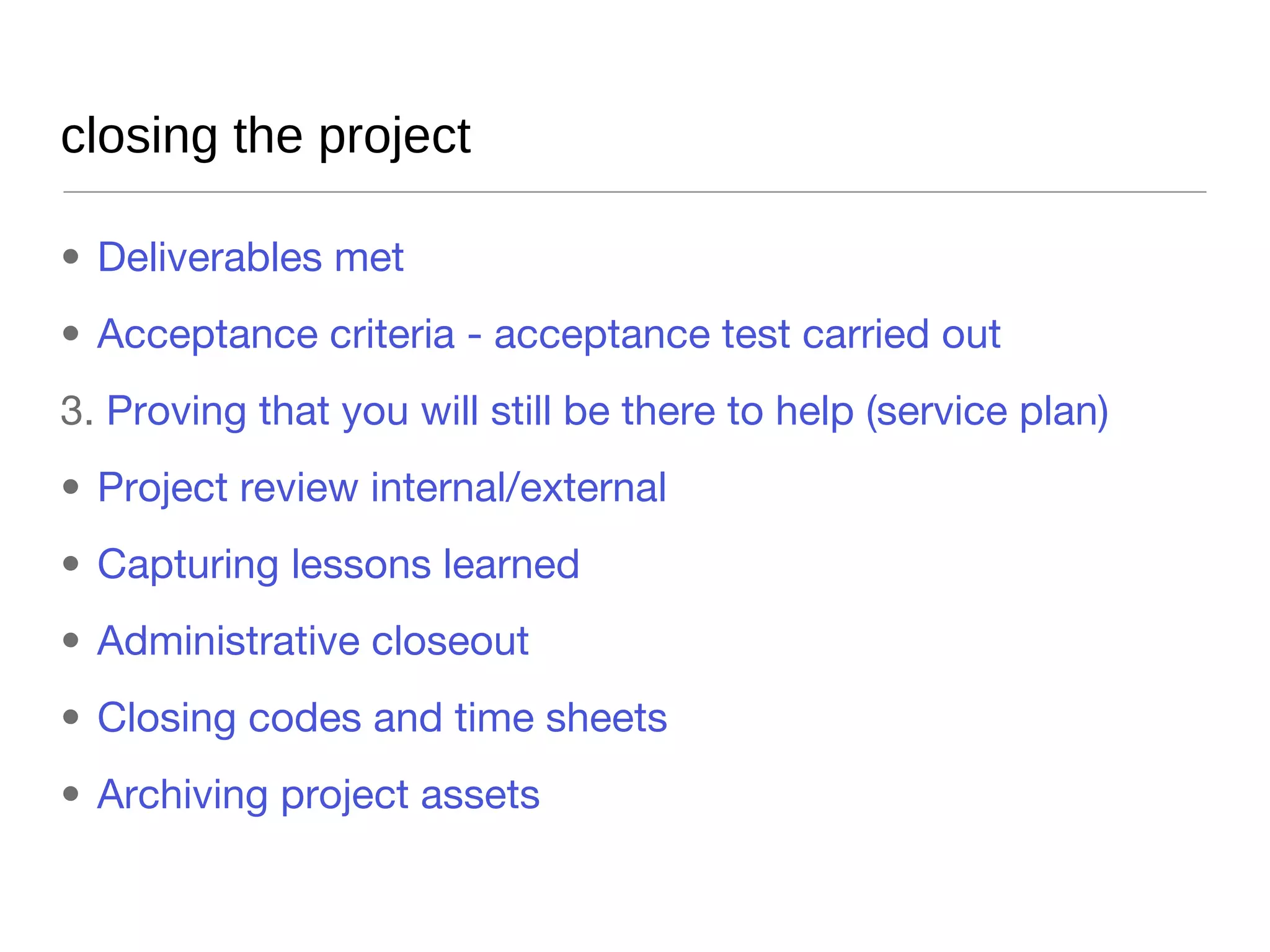Click the bullet dot before 'Closing codes'

[71, 717]
